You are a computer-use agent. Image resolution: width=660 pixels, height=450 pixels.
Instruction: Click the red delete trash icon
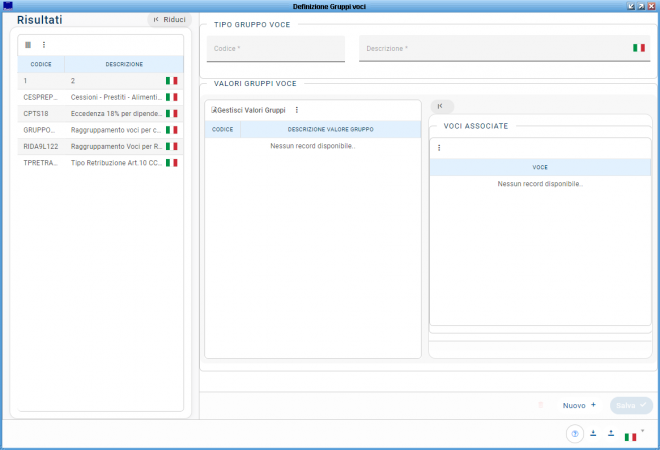click(541, 405)
